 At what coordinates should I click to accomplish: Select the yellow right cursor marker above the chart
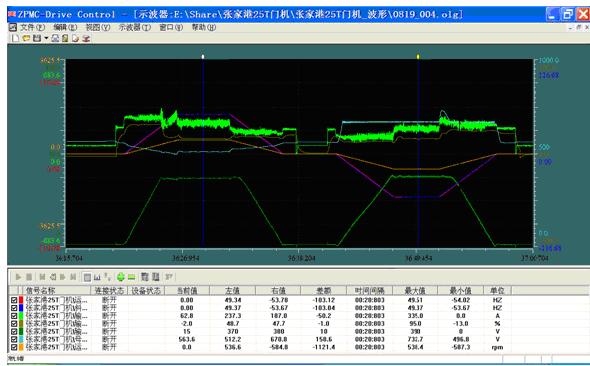point(418,57)
